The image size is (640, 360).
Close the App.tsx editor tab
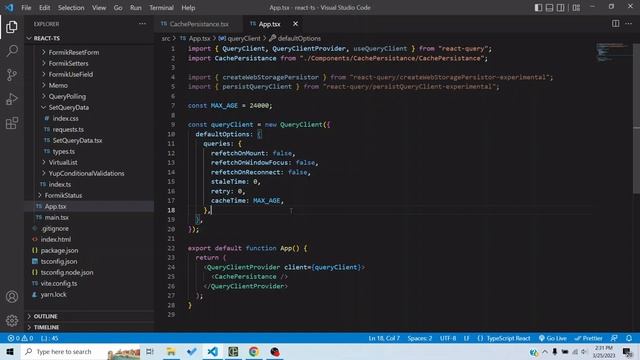tap(295, 24)
